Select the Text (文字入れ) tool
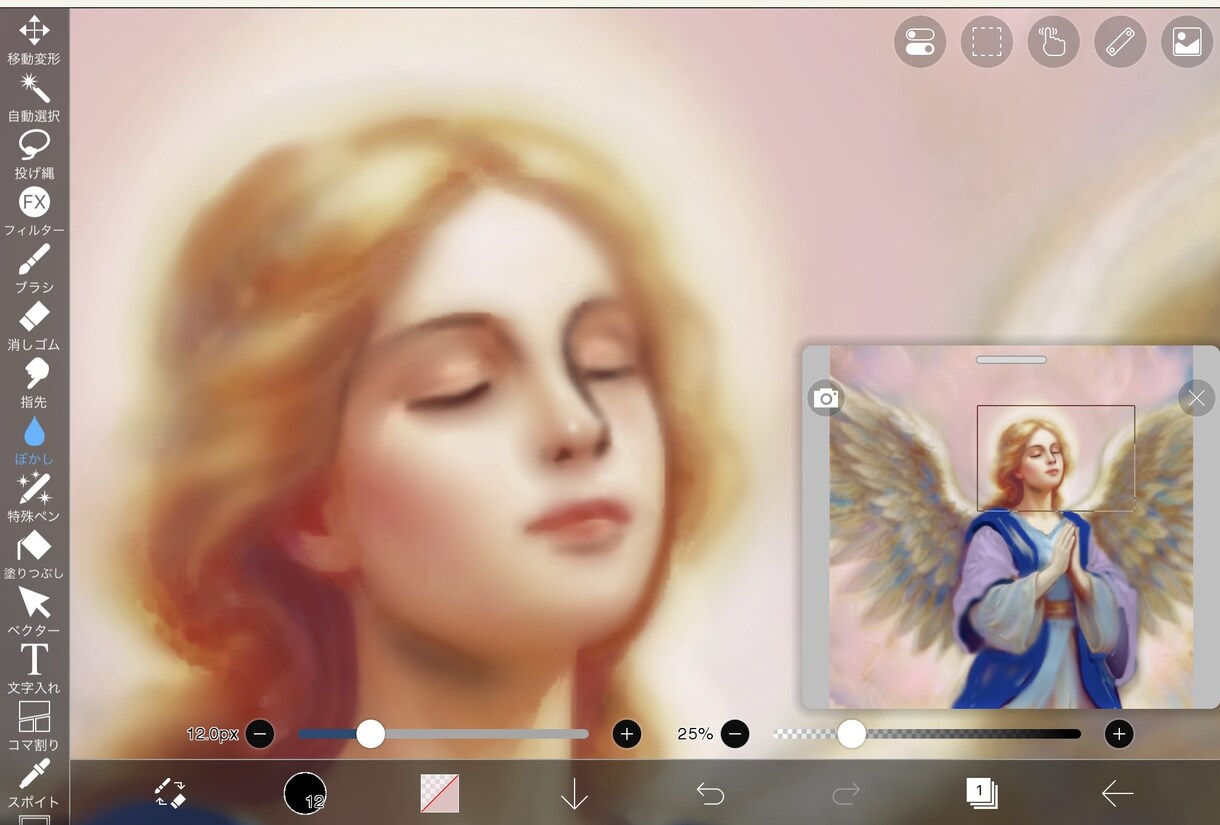 tap(34, 669)
